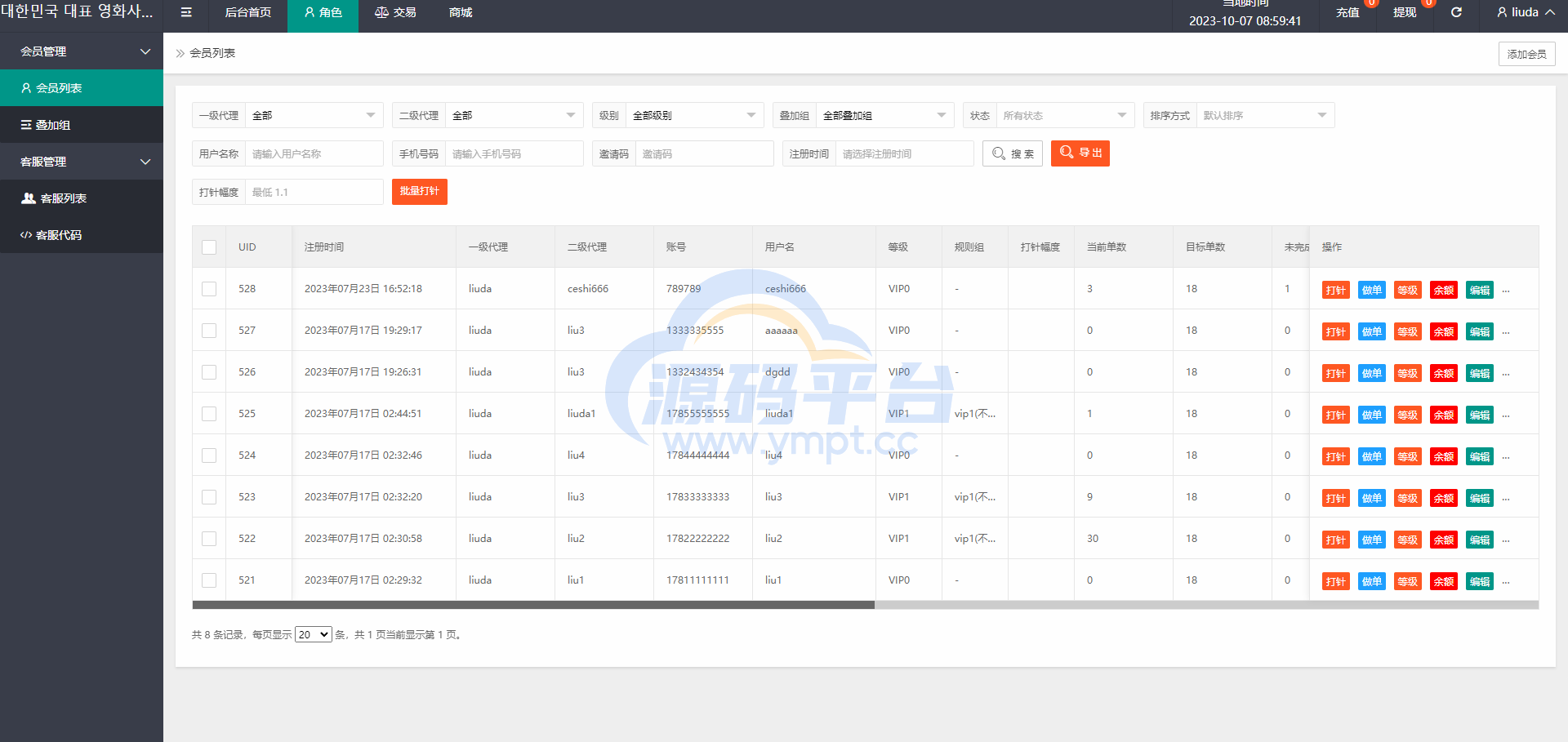
Task: Check the row checkbox for UID 523
Action: [x=209, y=497]
